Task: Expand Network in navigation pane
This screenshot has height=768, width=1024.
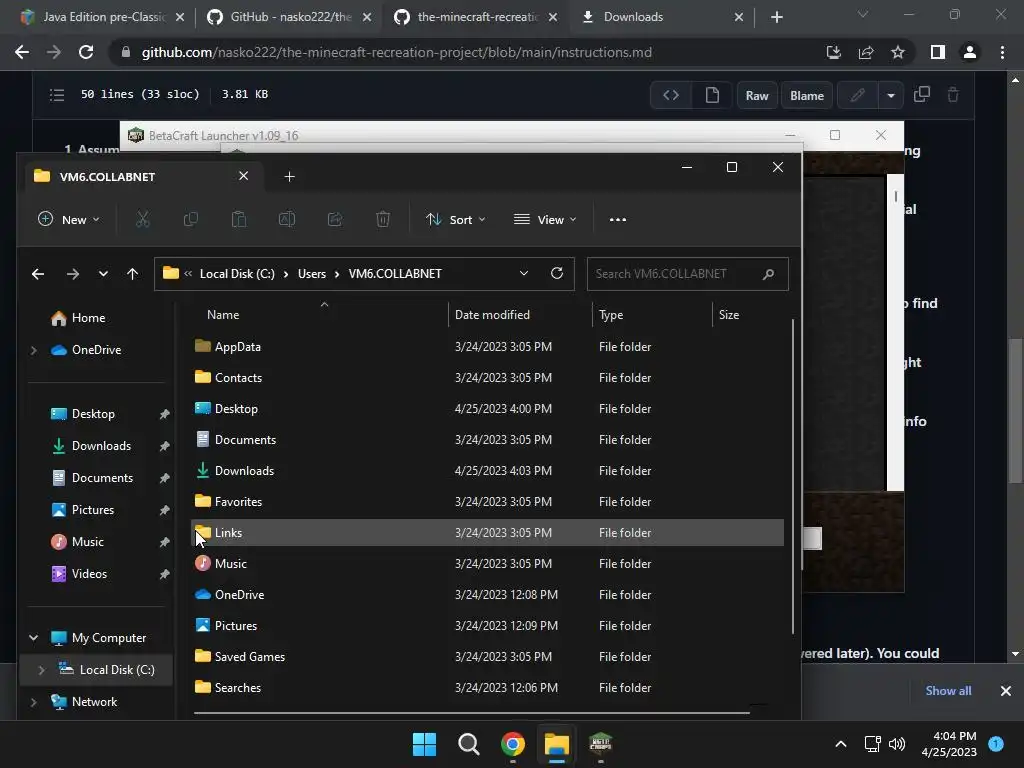Action: (x=33, y=702)
